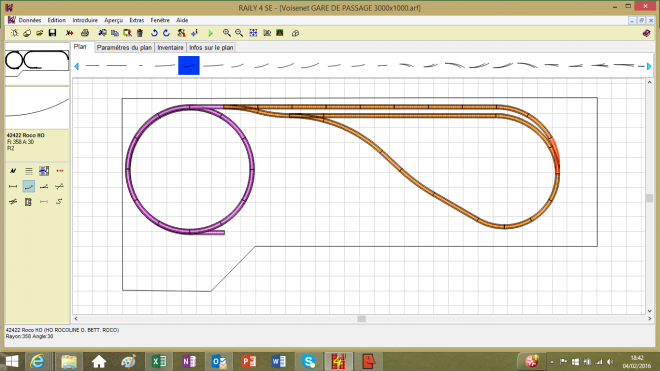Open the Données menu

point(29,20)
